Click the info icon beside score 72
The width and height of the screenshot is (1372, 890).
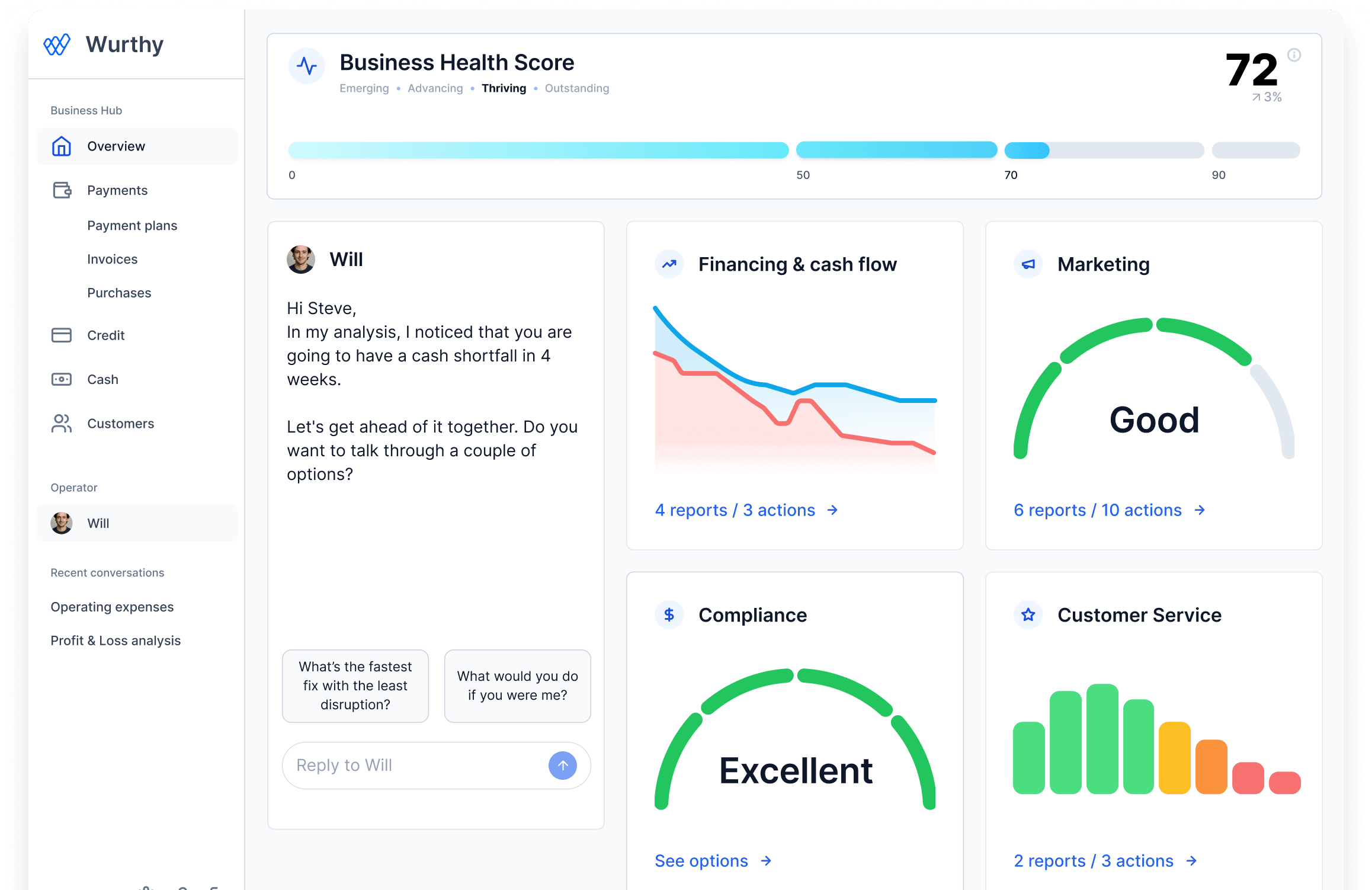tap(1294, 55)
